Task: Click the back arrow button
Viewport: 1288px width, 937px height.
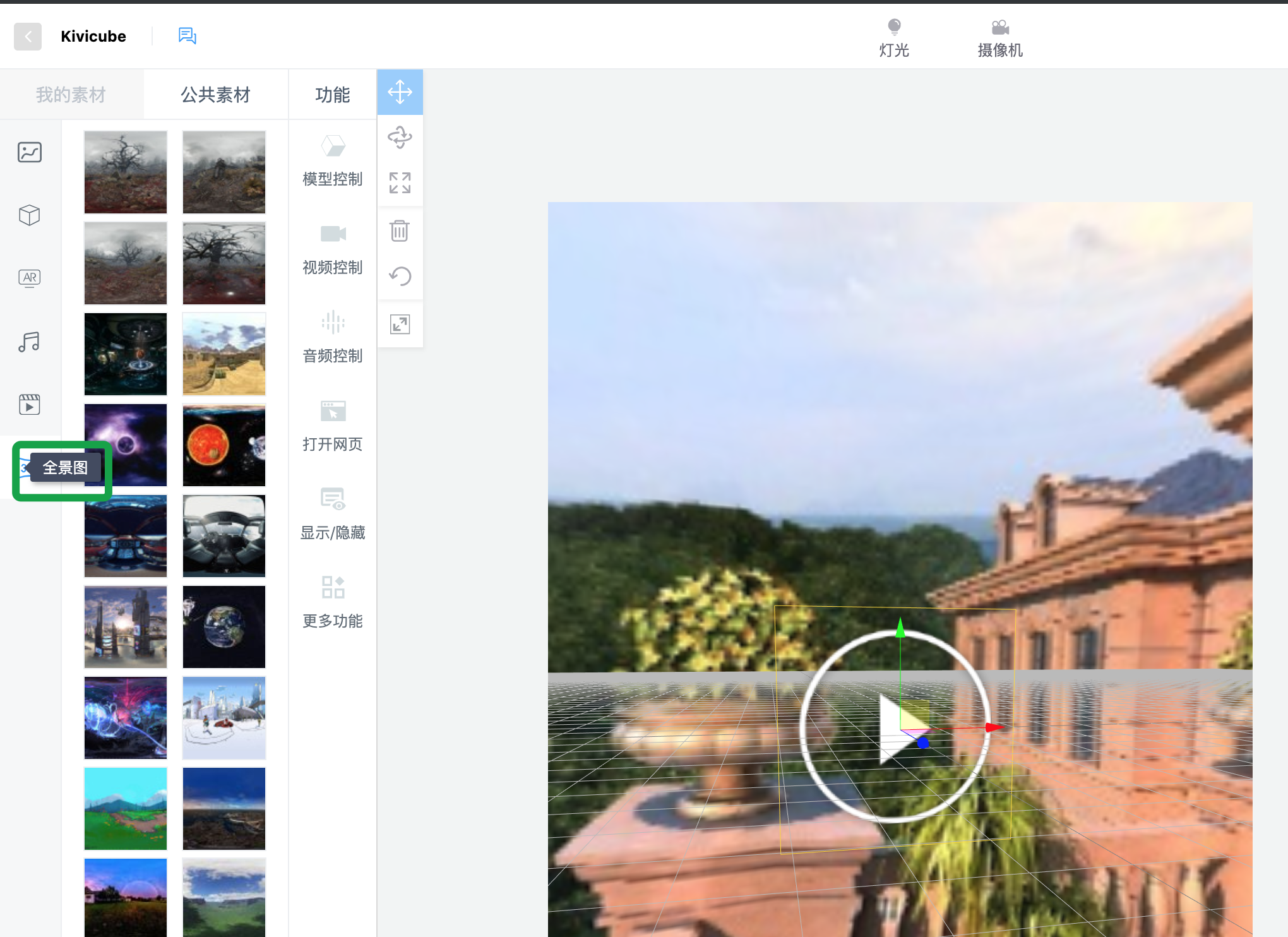Action: (x=28, y=37)
